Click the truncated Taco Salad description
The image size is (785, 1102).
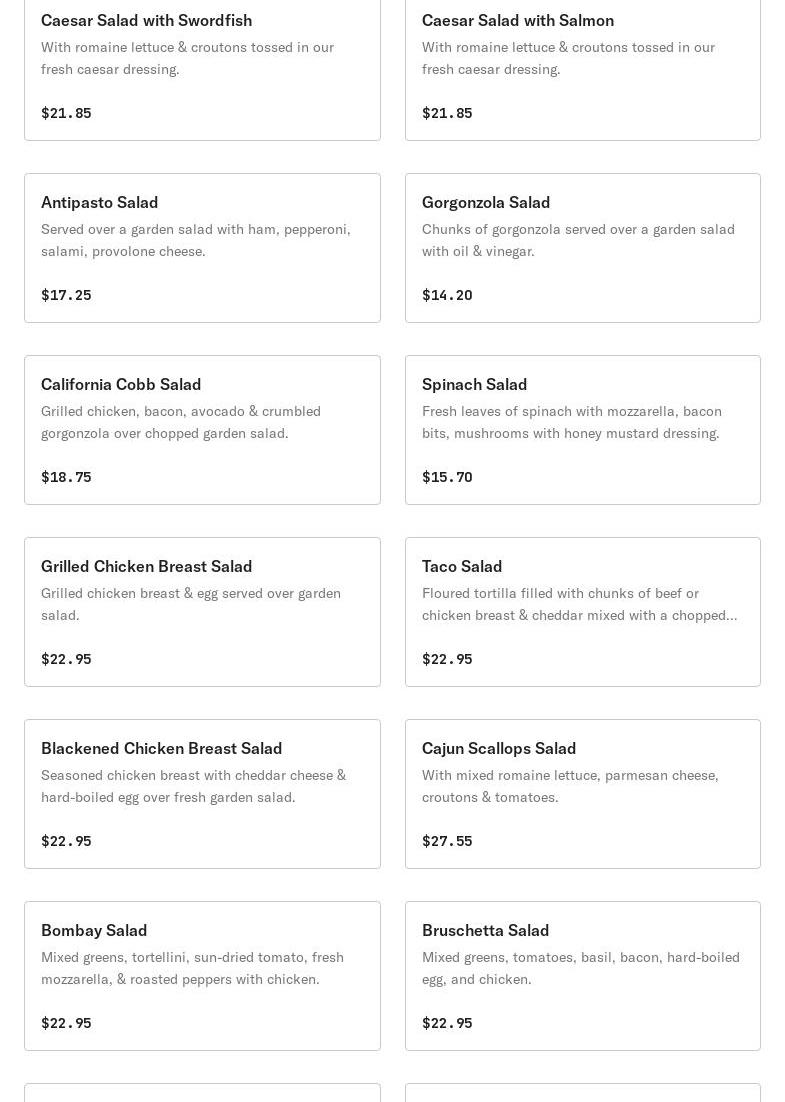click(x=579, y=604)
